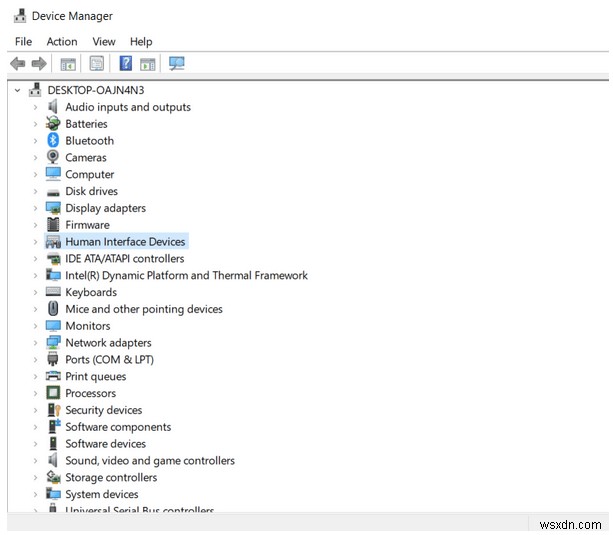The width and height of the screenshot is (613, 535).
Task: Expand the Processors category chevron
Action: tap(35, 393)
